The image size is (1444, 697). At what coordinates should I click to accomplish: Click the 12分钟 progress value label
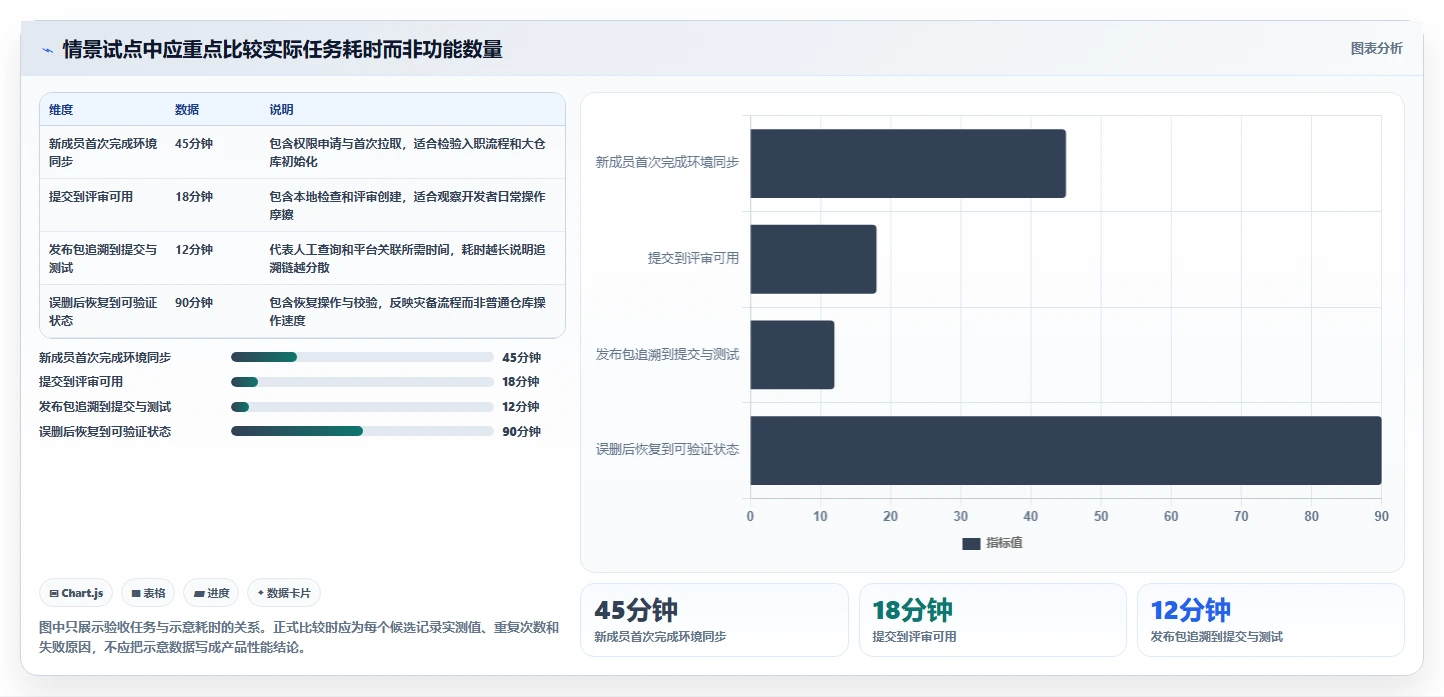click(x=521, y=407)
